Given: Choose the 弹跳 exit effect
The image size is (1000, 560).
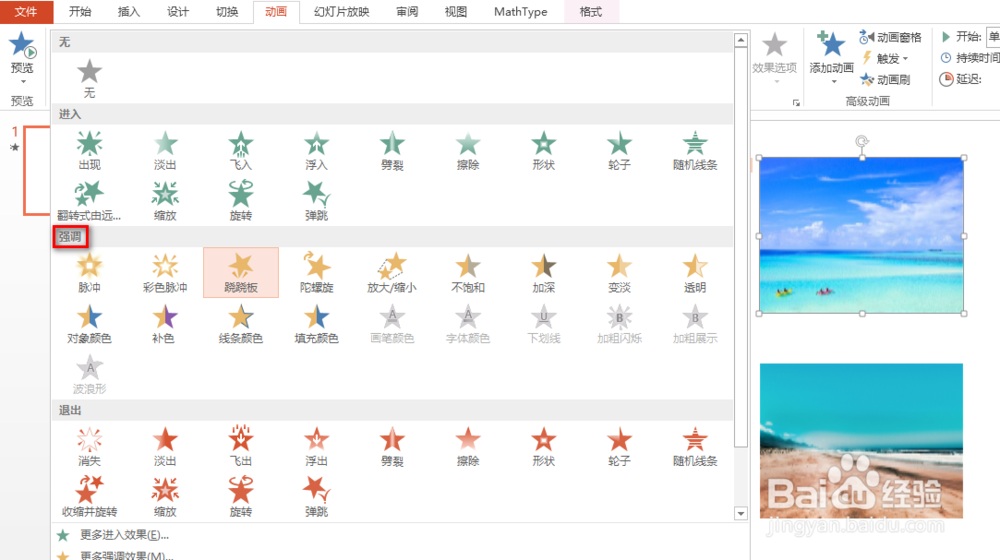Looking at the screenshot, I should (x=316, y=497).
